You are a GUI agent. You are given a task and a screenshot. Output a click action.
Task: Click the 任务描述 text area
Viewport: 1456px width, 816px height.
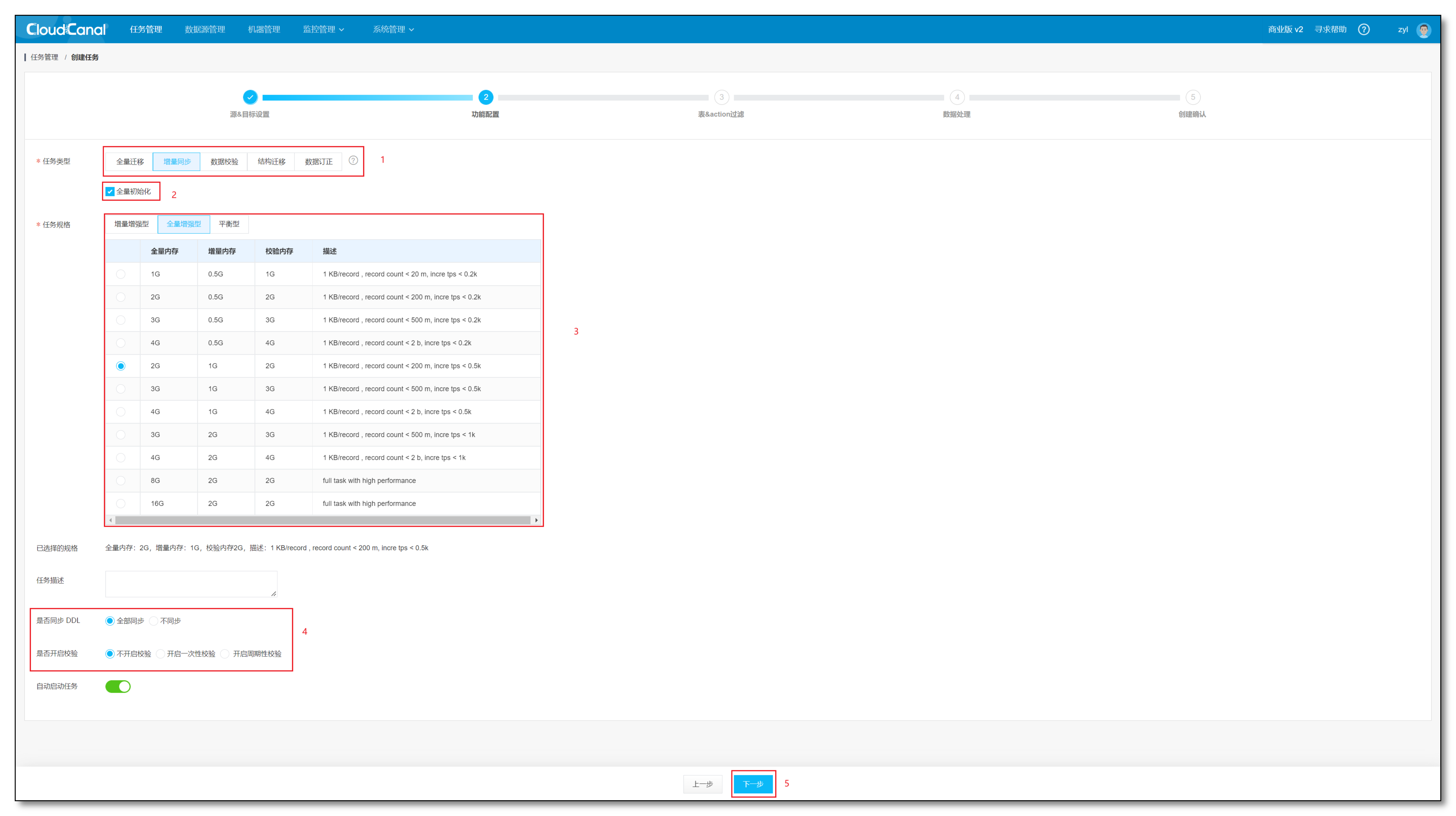[191, 584]
